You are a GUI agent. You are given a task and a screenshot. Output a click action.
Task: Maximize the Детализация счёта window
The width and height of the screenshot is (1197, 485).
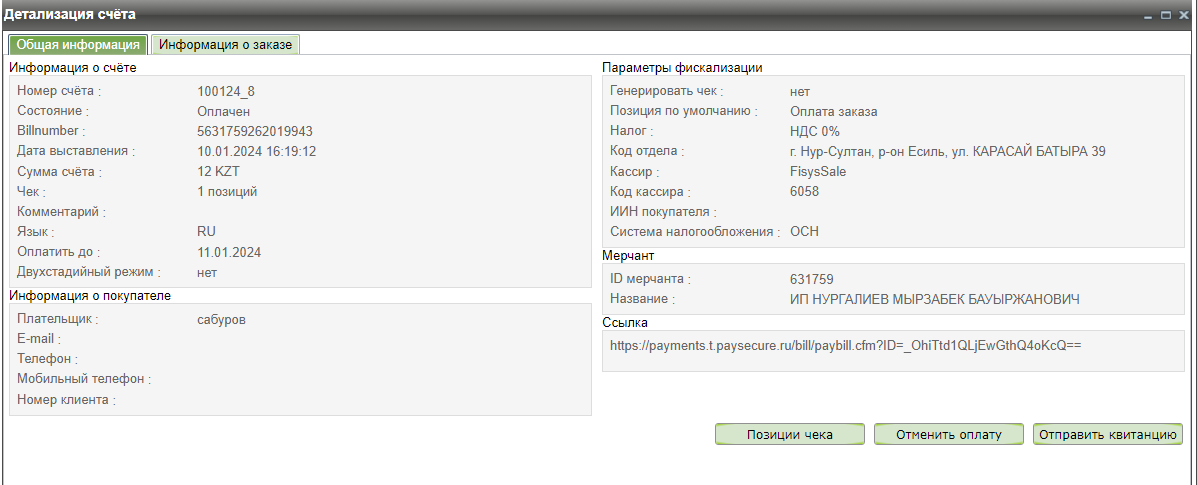click(1167, 15)
